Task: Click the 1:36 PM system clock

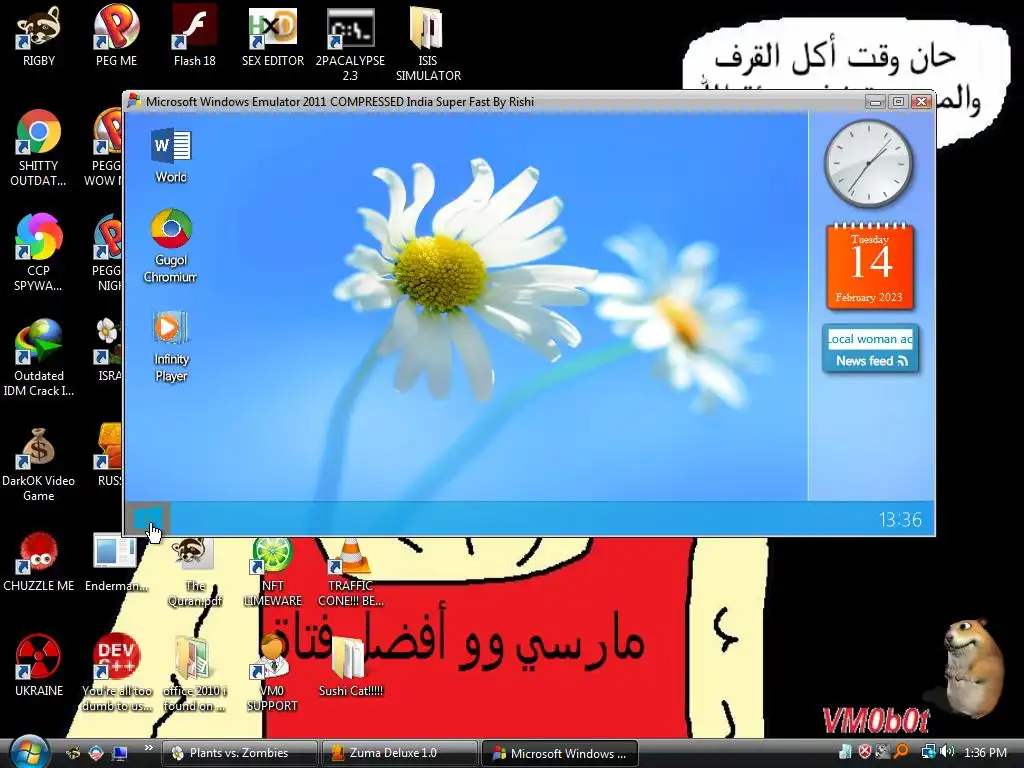Action: point(985,753)
